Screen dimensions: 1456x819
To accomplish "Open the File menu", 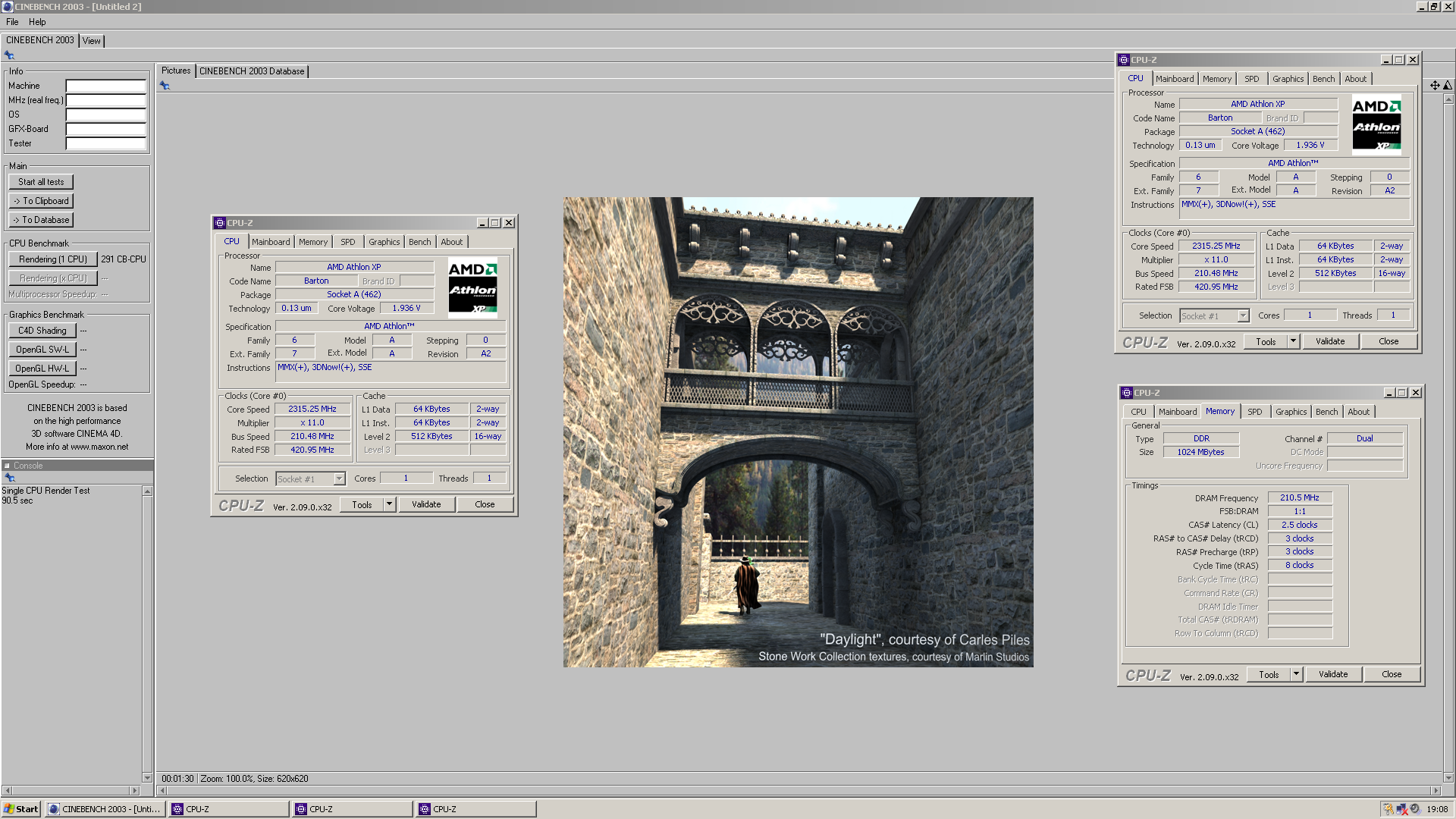I will pyautogui.click(x=12, y=22).
